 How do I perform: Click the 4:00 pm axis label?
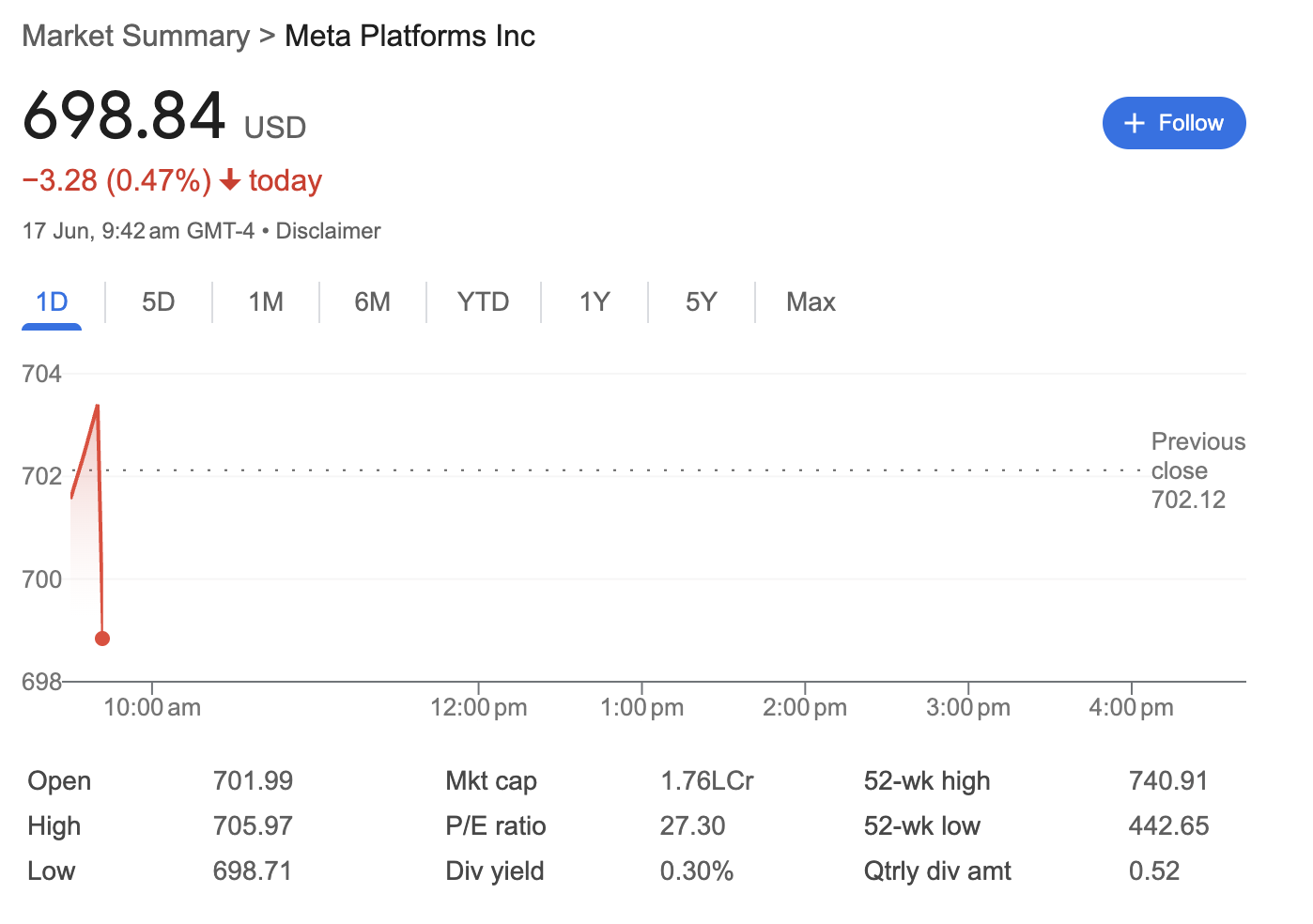[1131, 707]
